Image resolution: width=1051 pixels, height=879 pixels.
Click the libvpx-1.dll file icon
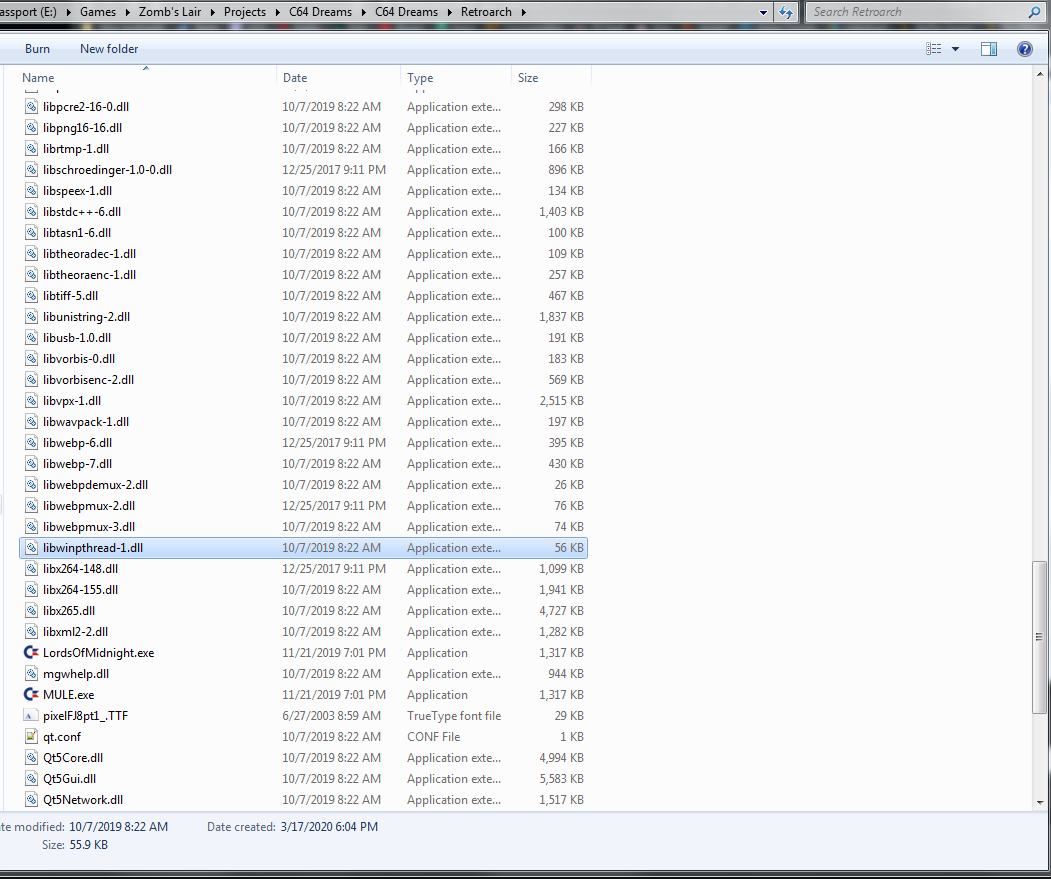(31, 400)
